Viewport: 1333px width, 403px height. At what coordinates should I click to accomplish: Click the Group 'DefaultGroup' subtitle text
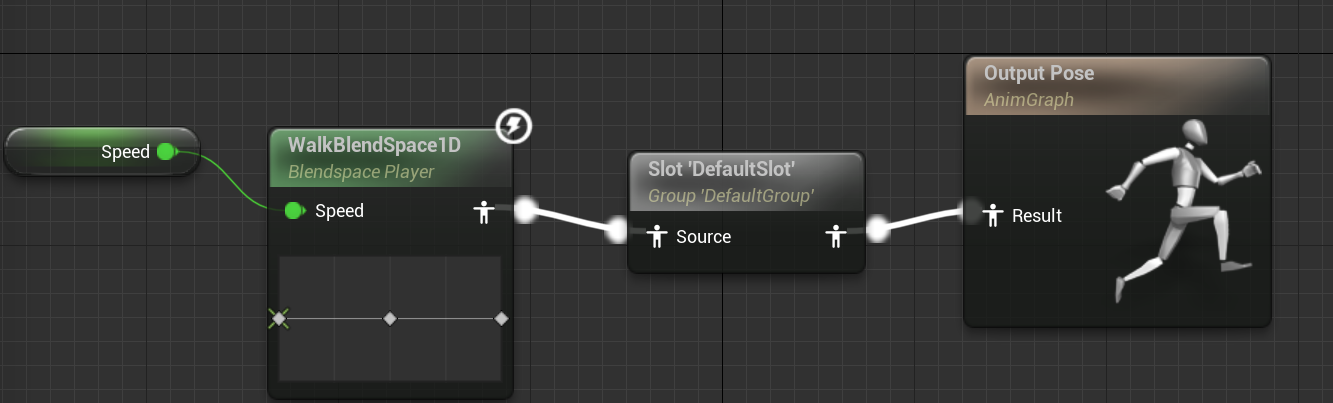tap(731, 196)
